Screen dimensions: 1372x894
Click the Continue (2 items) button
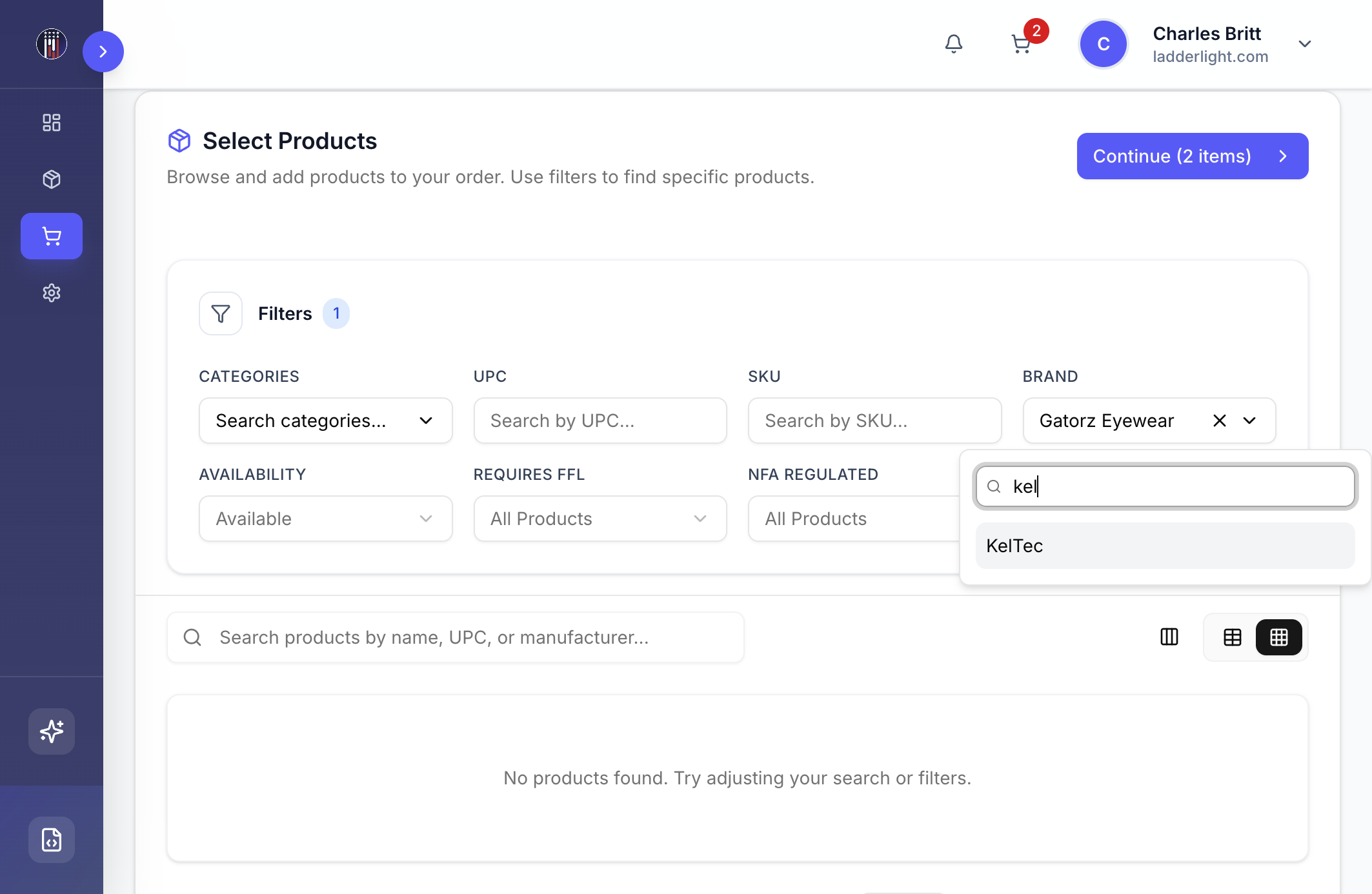pos(1193,156)
